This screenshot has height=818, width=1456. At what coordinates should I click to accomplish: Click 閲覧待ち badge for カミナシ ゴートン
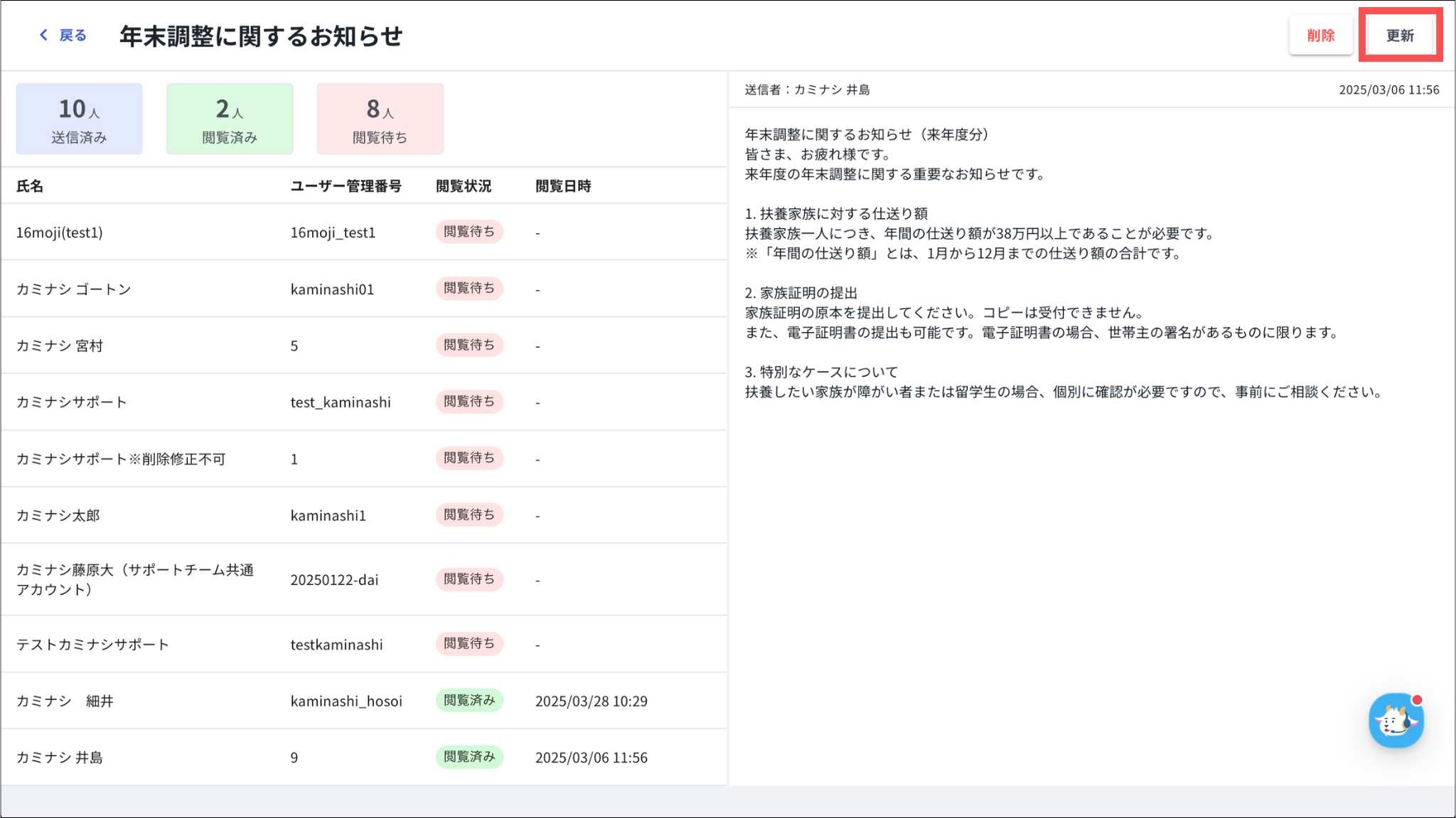tap(469, 289)
